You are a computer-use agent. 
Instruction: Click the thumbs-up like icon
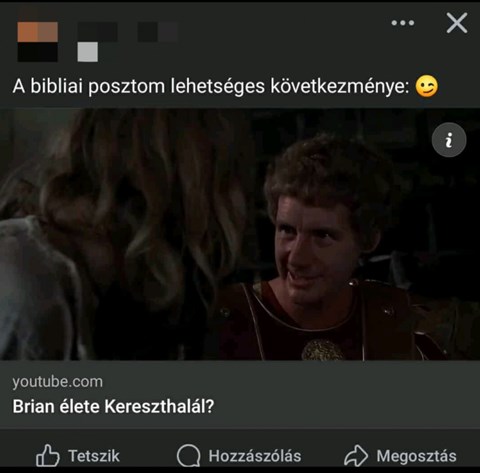pyautogui.click(x=48, y=455)
